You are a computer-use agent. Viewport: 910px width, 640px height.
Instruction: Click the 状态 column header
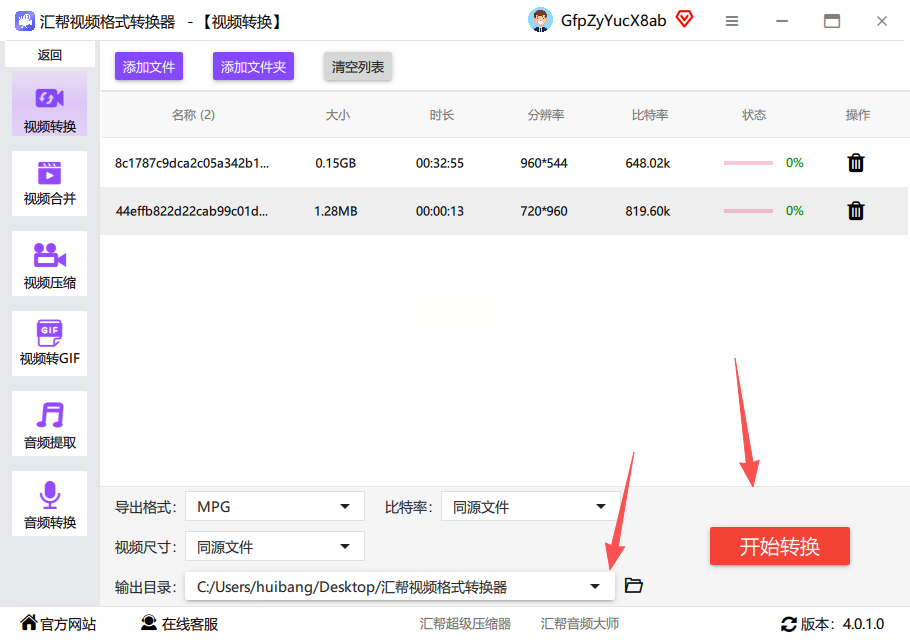tap(754, 115)
